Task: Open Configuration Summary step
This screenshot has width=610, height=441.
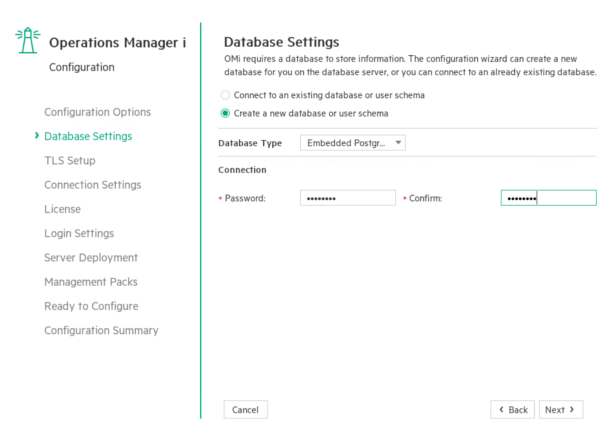Action: [x=101, y=331]
